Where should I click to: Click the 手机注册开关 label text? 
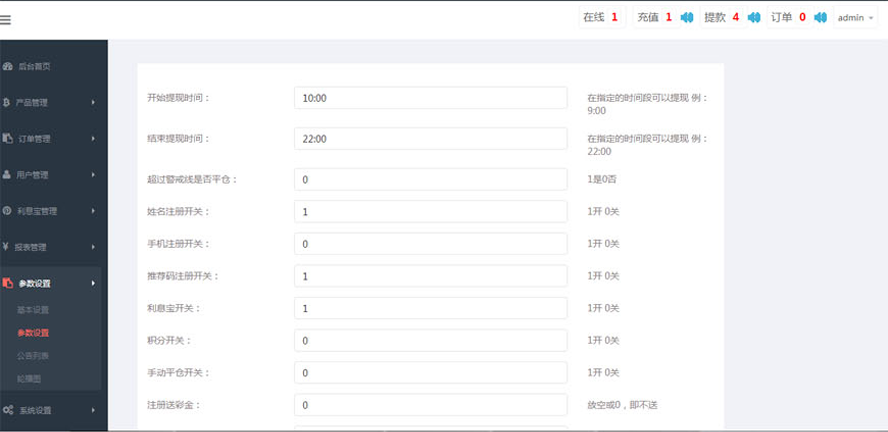coord(178,244)
